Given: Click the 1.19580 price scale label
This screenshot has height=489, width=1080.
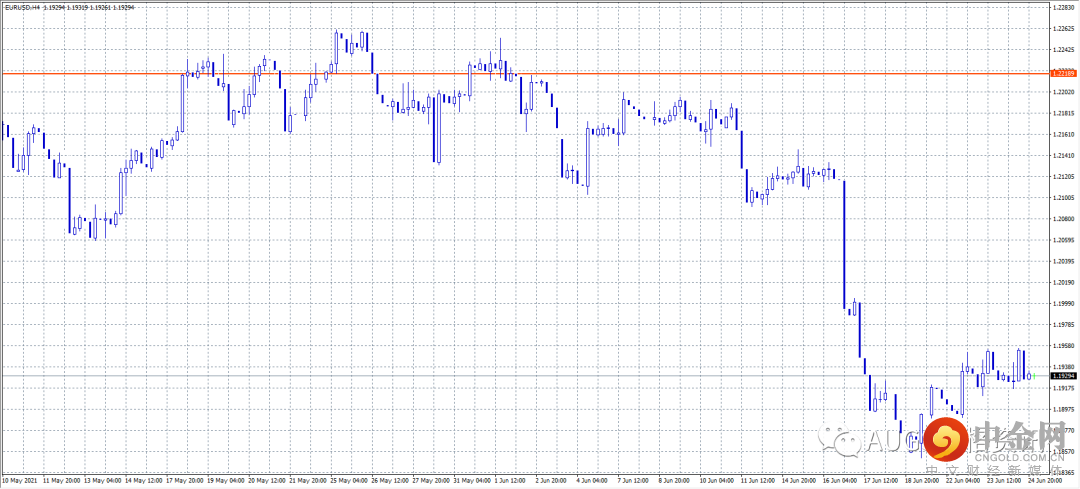Looking at the screenshot, I should point(1064,346).
